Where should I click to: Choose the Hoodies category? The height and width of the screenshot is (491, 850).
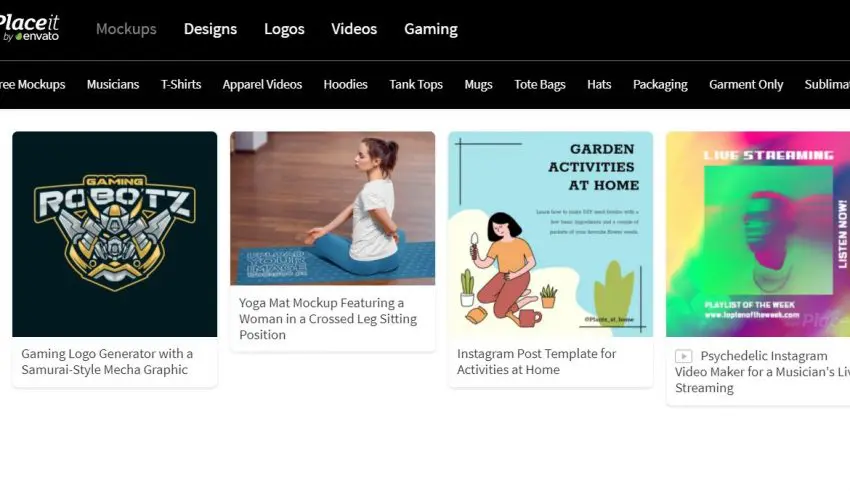click(345, 85)
